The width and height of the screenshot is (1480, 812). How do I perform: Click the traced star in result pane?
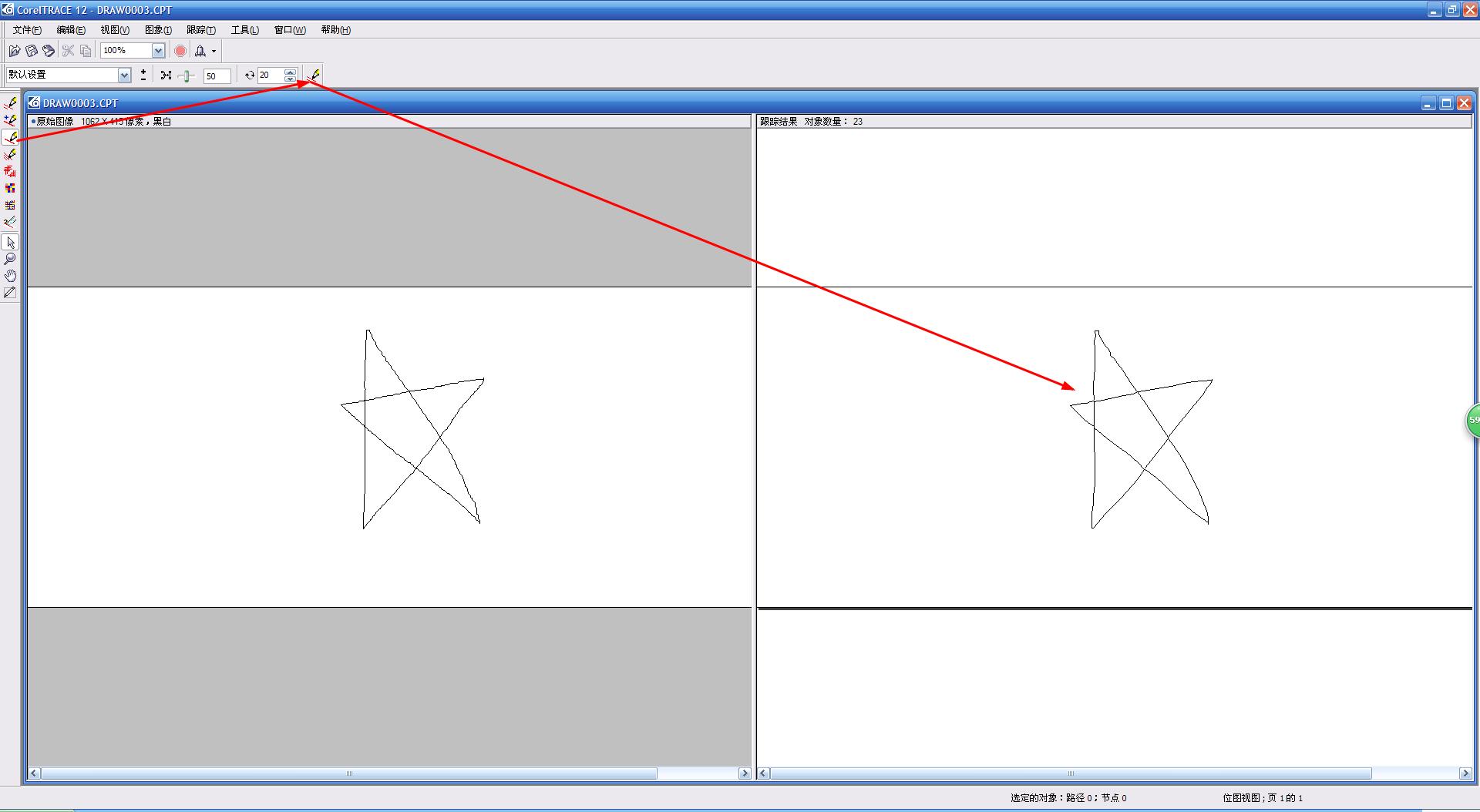tap(1141, 429)
